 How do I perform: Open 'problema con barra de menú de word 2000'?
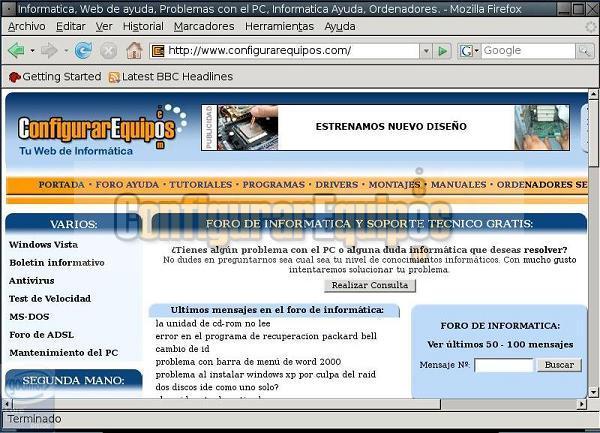click(x=248, y=361)
